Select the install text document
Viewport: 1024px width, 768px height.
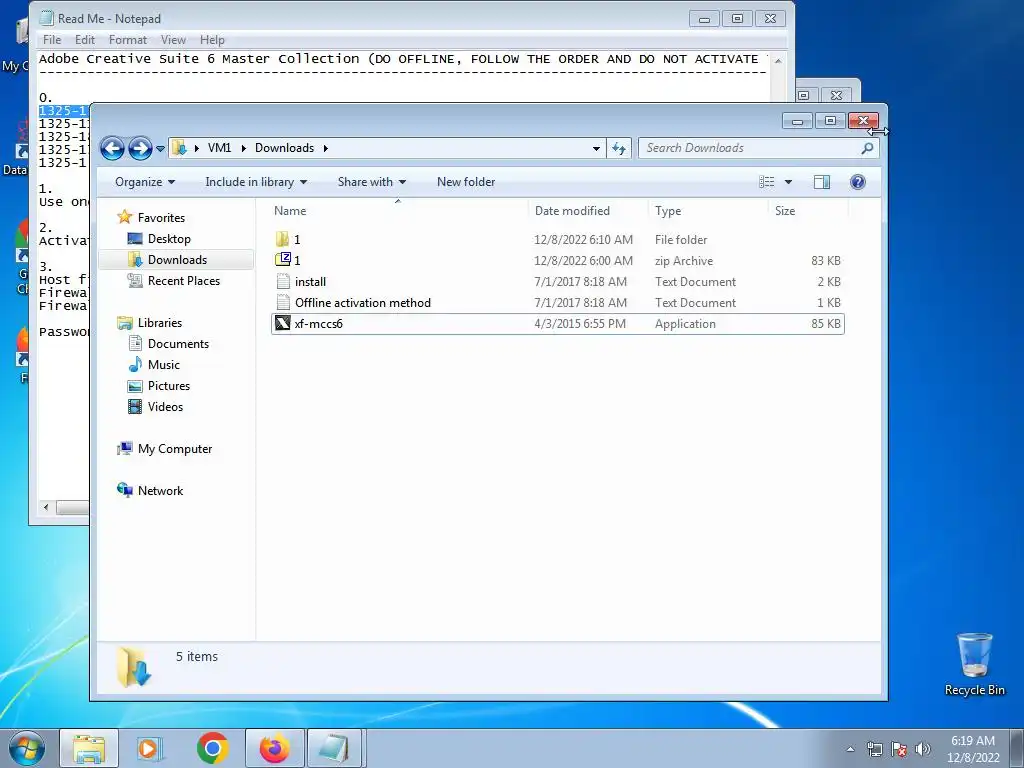(x=558, y=281)
